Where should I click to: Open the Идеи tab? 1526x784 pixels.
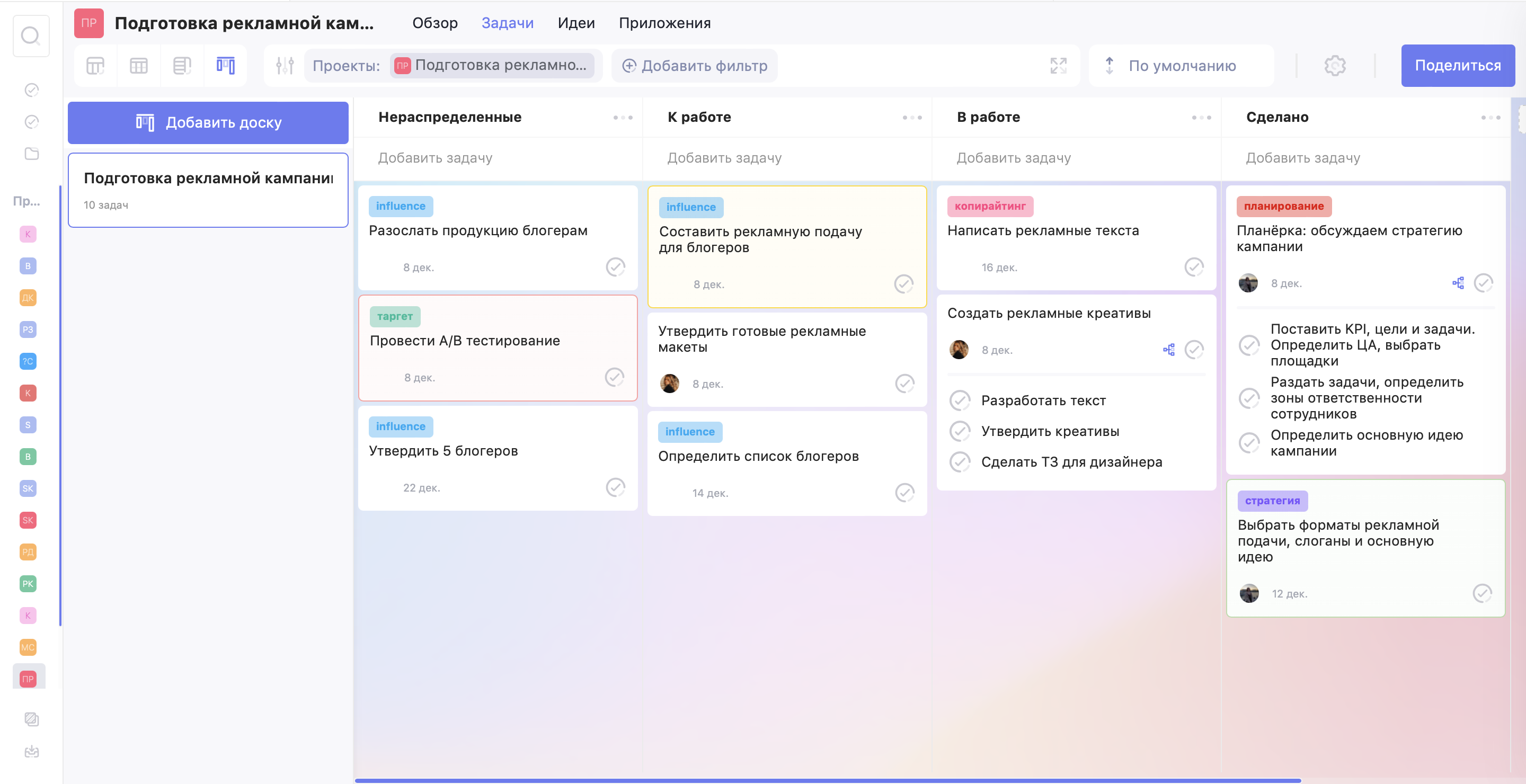(576, 23)
